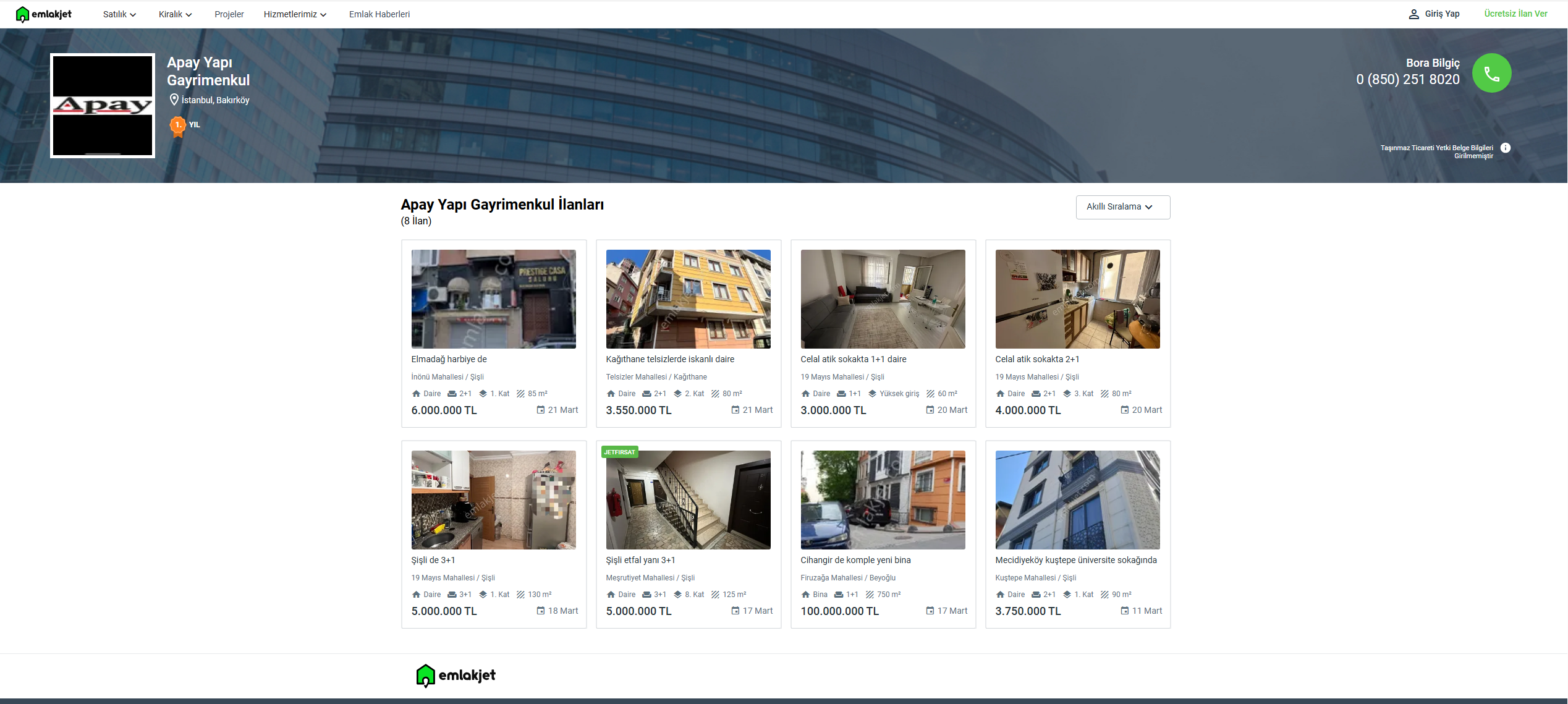Image resolution: width=1568 pixels, height=704 pixels.
Task: Expand the Satılık dropdown menu
Action: pos(119,14)
